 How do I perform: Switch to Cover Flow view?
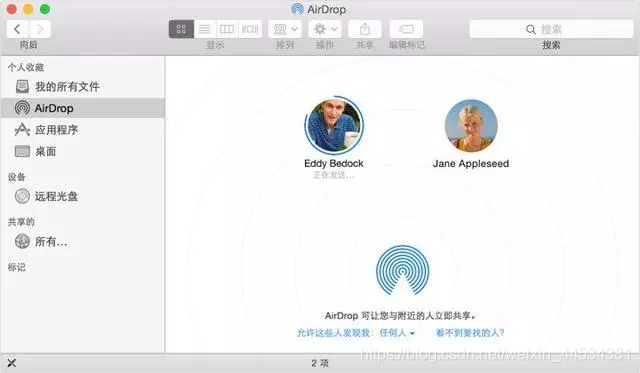coord(250,29)
